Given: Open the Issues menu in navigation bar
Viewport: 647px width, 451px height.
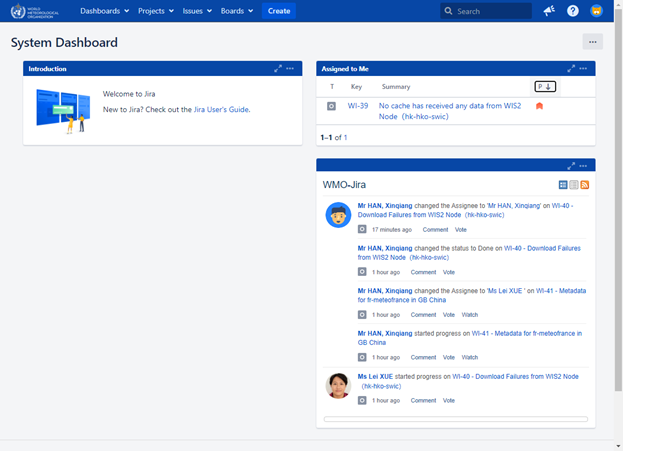Looking at the screenshot, I should (196, 11).
